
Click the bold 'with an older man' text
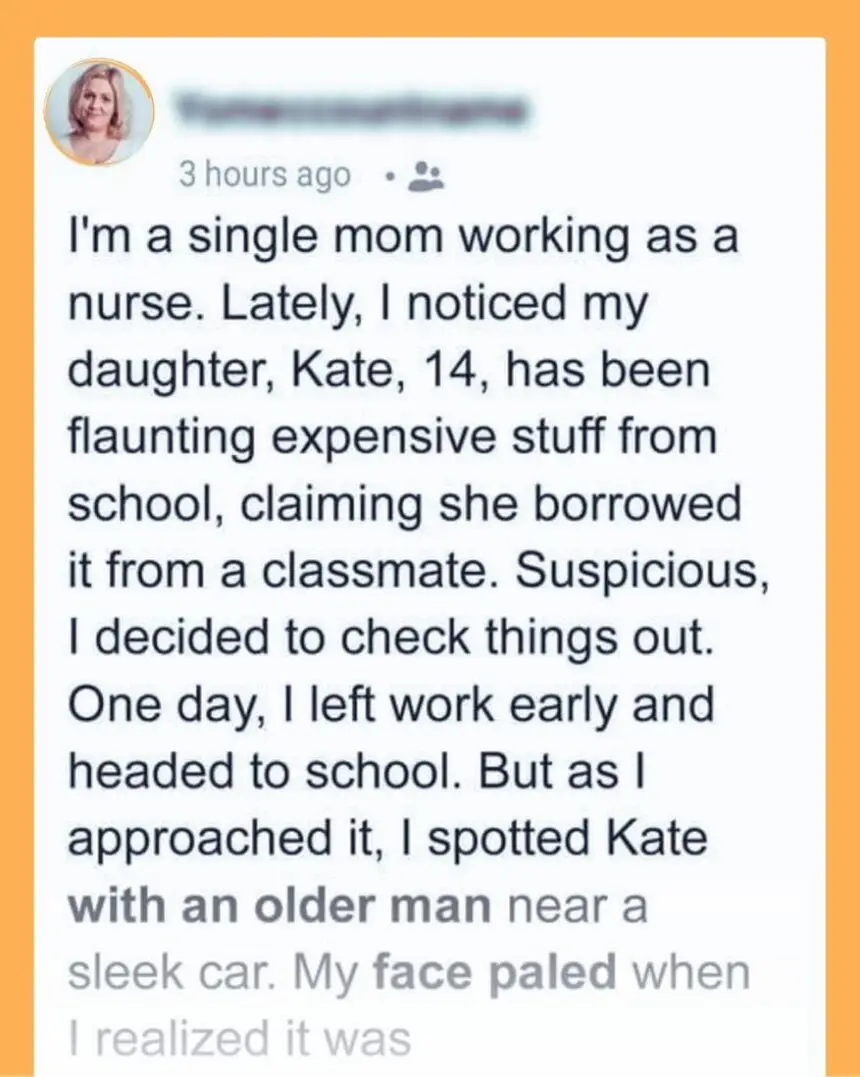coord(280,907)
